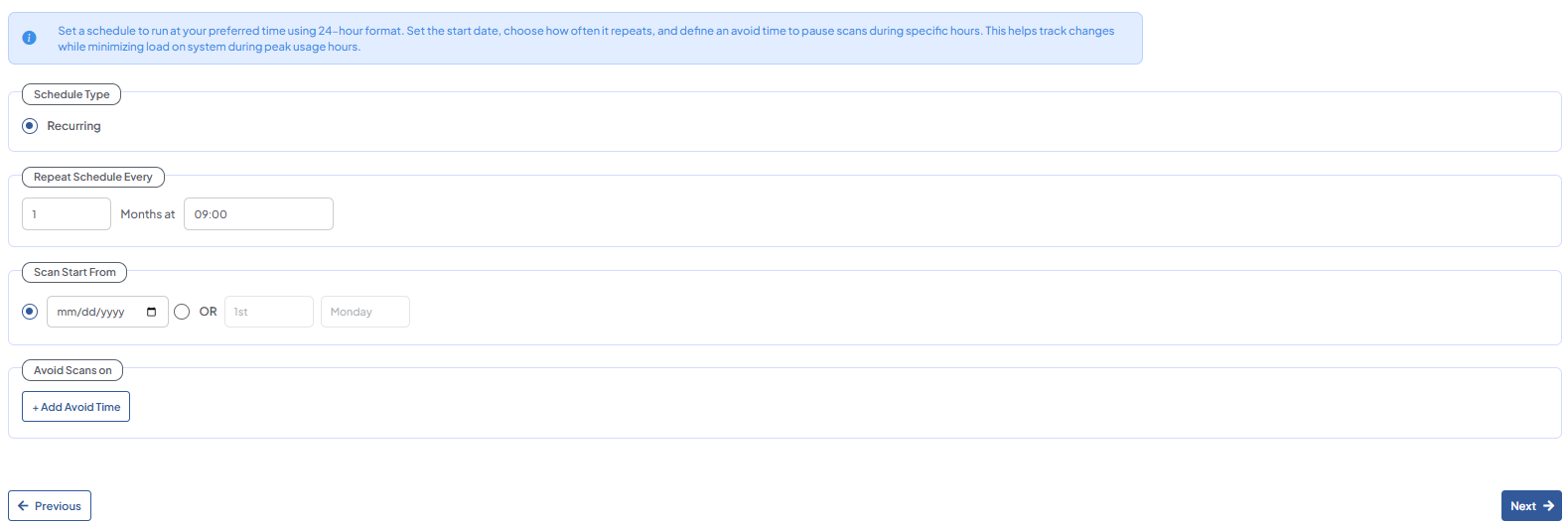Click the Schedule Type section label
1568x527 pixels.
tap(71, 94)
